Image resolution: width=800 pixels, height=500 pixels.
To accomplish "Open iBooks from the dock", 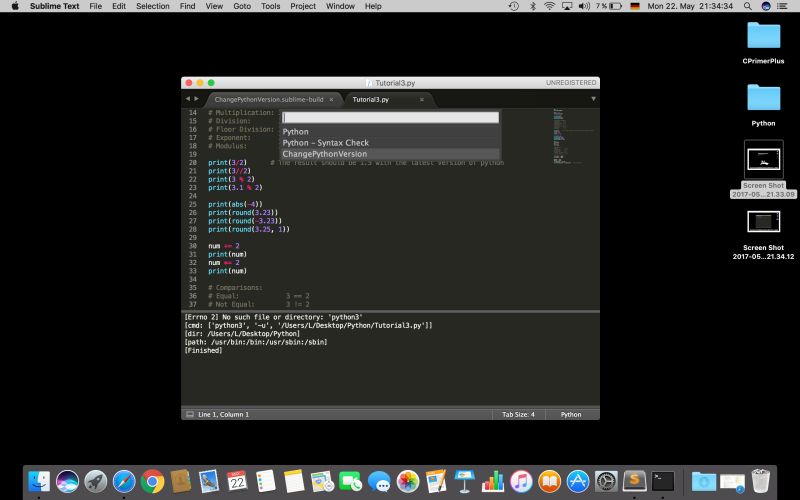I will click(x=549, y=481).
